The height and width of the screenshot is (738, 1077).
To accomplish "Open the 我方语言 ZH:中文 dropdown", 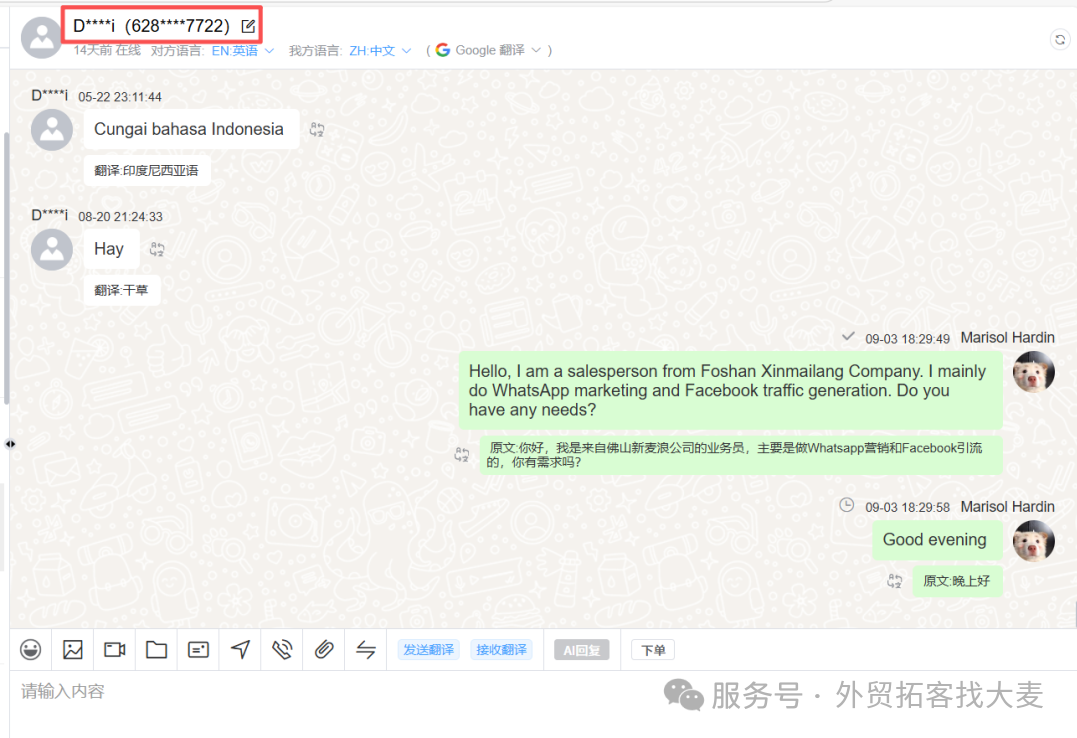I will click(x=380, y=51).
